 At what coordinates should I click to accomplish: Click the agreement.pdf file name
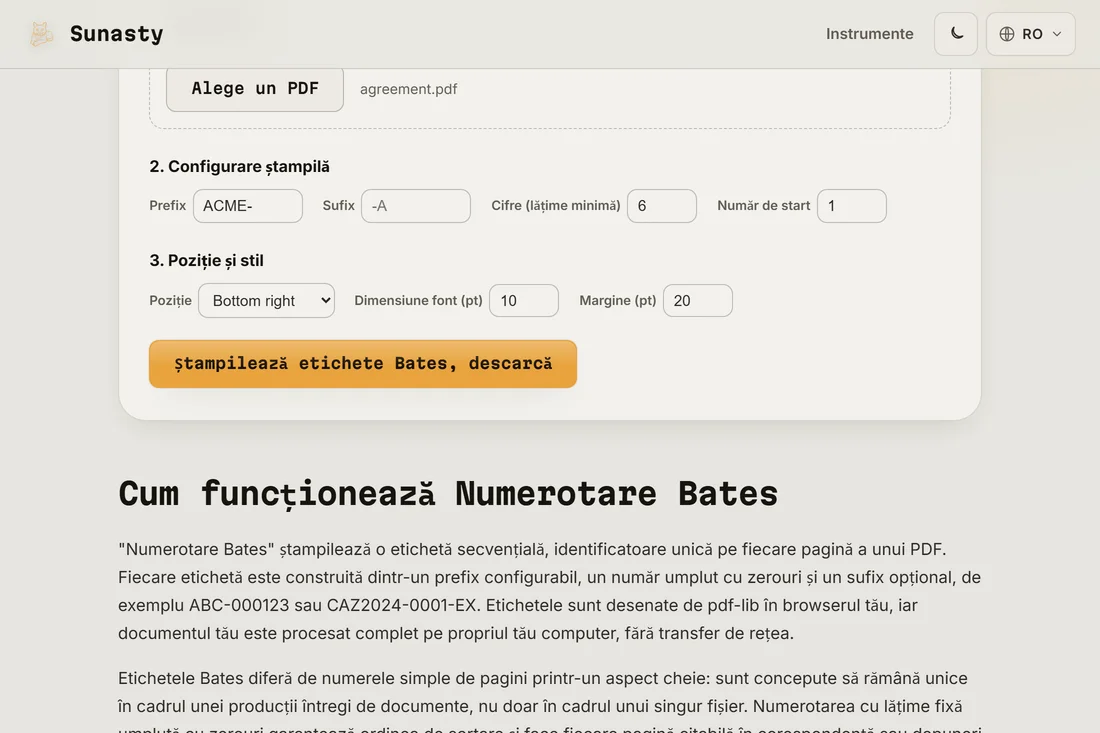click(408, 89)
